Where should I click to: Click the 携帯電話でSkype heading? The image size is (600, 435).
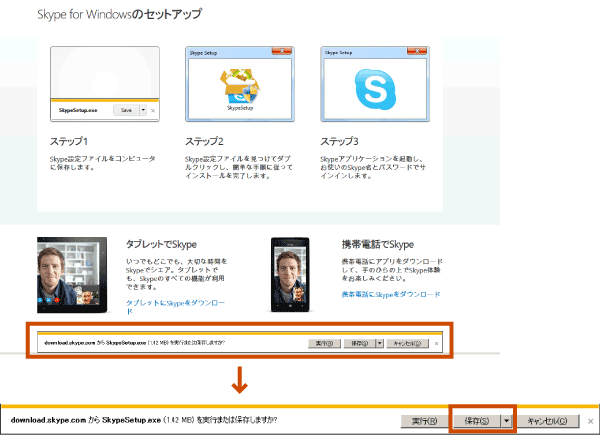coord(378,244)
